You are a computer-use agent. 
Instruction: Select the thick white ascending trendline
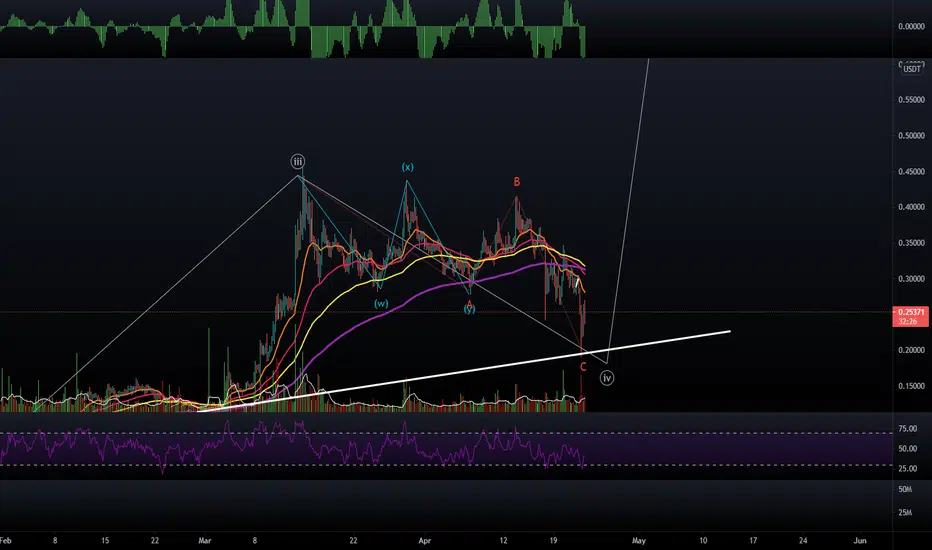(464, 372)
